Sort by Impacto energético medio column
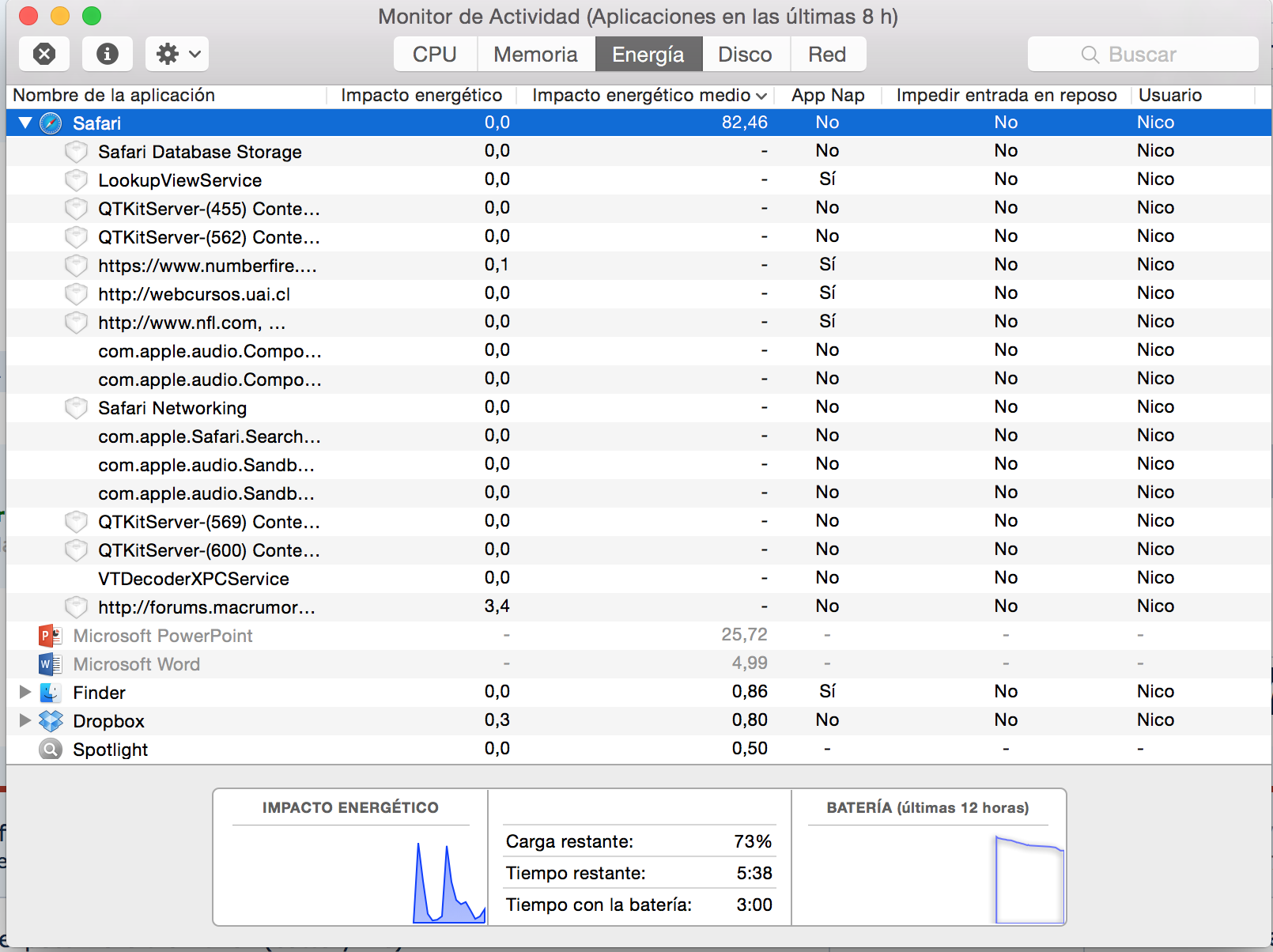Screen dimensions: 1273x952 (x=648, y=95)
